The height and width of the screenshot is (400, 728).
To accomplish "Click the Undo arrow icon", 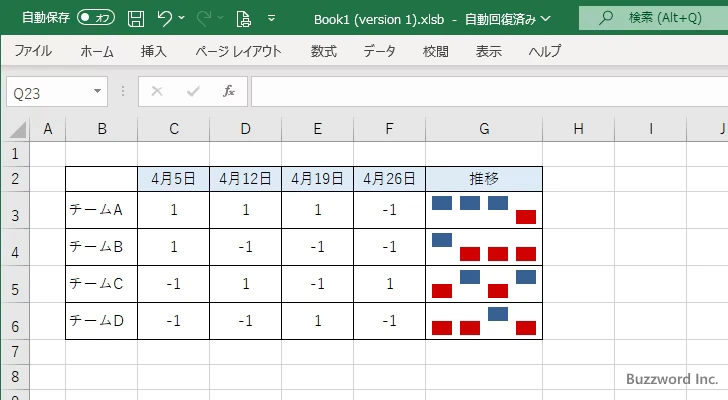I will point(164,18).
